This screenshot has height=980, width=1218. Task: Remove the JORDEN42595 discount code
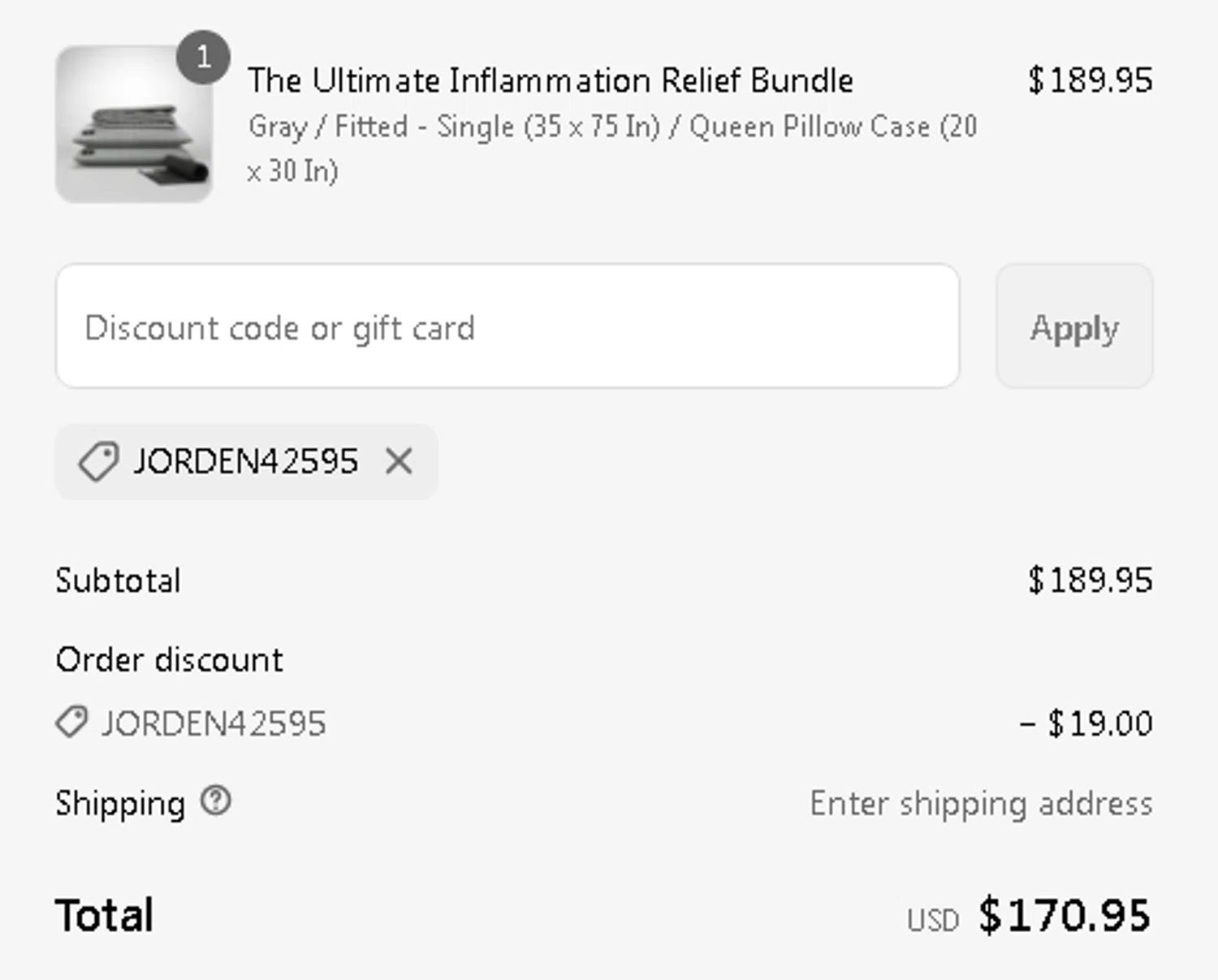click(399, 461)
